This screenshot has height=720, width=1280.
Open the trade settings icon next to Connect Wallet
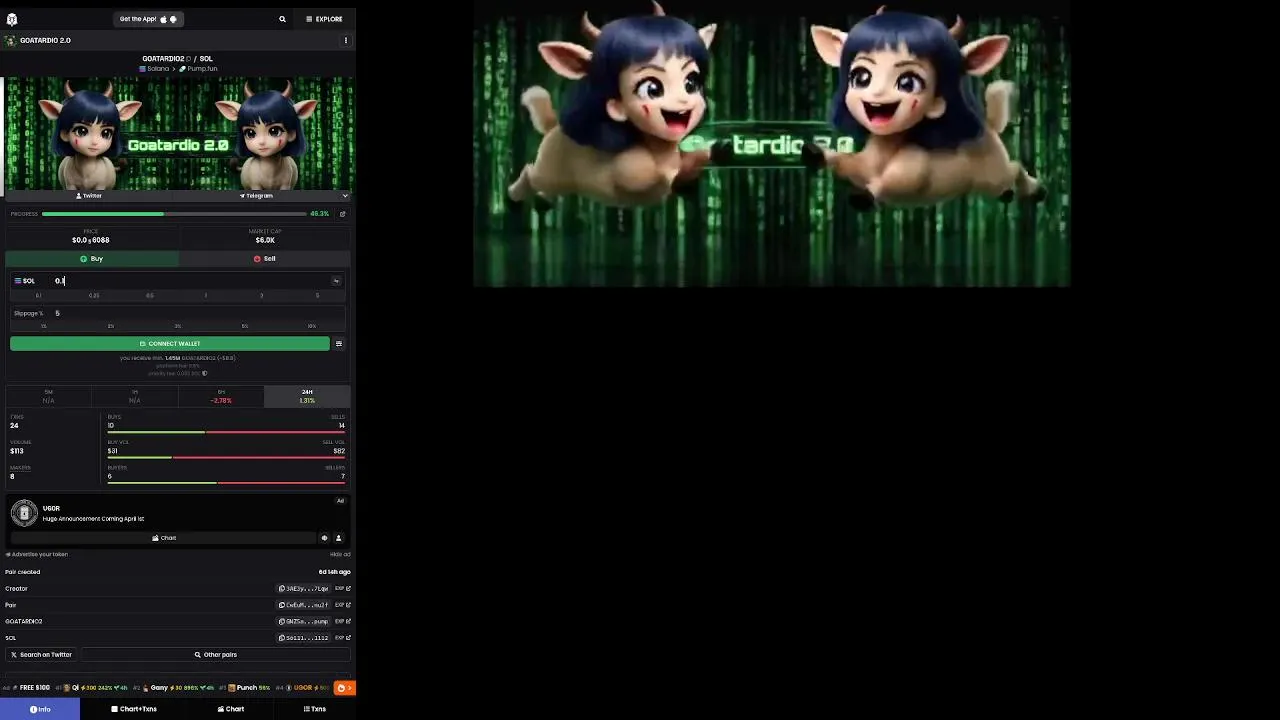point(339,344)
